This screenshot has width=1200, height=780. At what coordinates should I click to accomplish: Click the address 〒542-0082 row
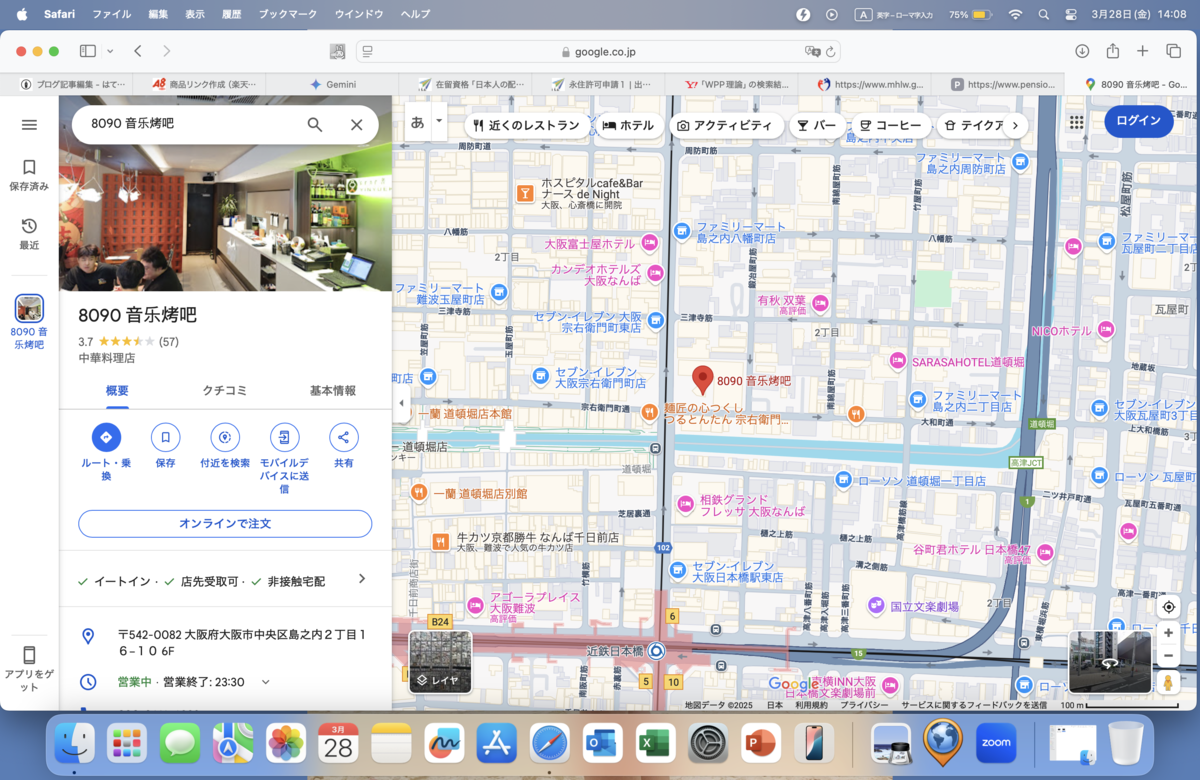(225, 642)
